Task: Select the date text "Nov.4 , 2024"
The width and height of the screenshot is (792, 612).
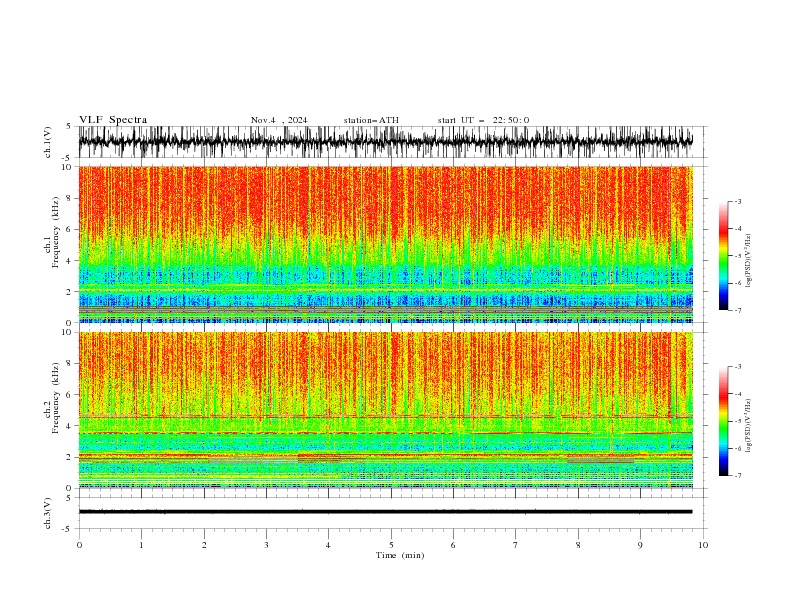Action: [x=279, y=120]
